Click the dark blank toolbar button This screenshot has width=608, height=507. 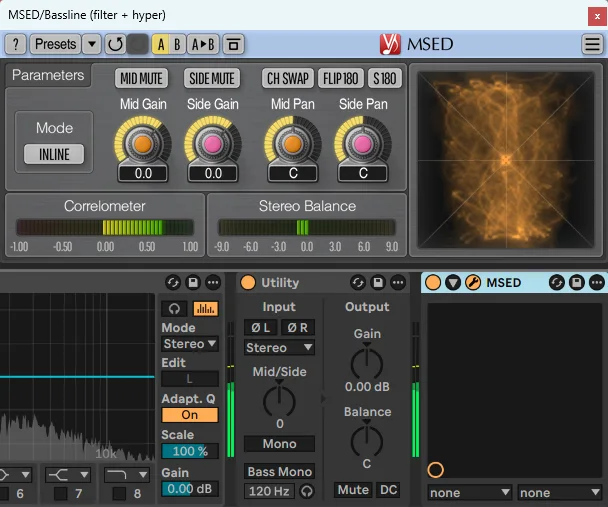138,44
